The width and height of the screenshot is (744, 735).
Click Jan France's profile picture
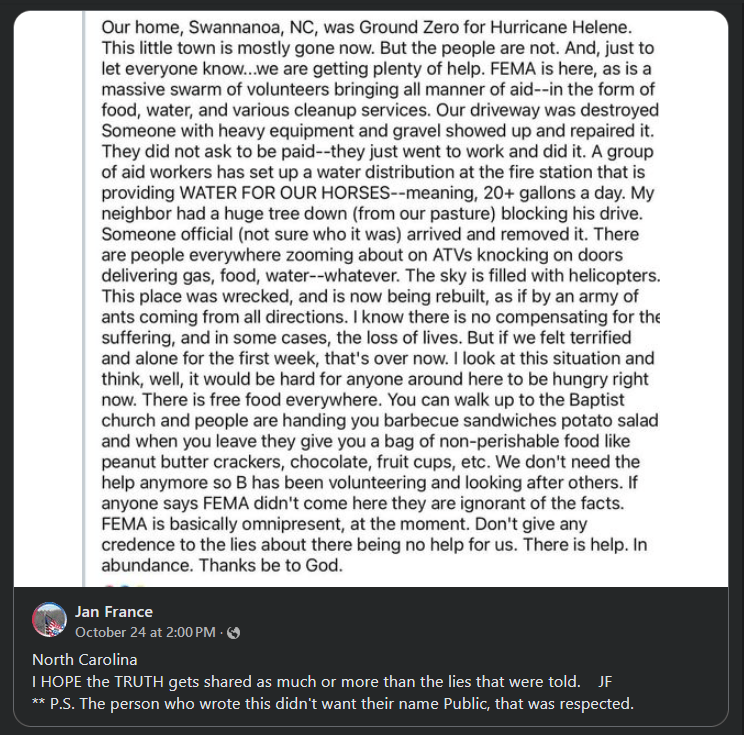[50, 621]
